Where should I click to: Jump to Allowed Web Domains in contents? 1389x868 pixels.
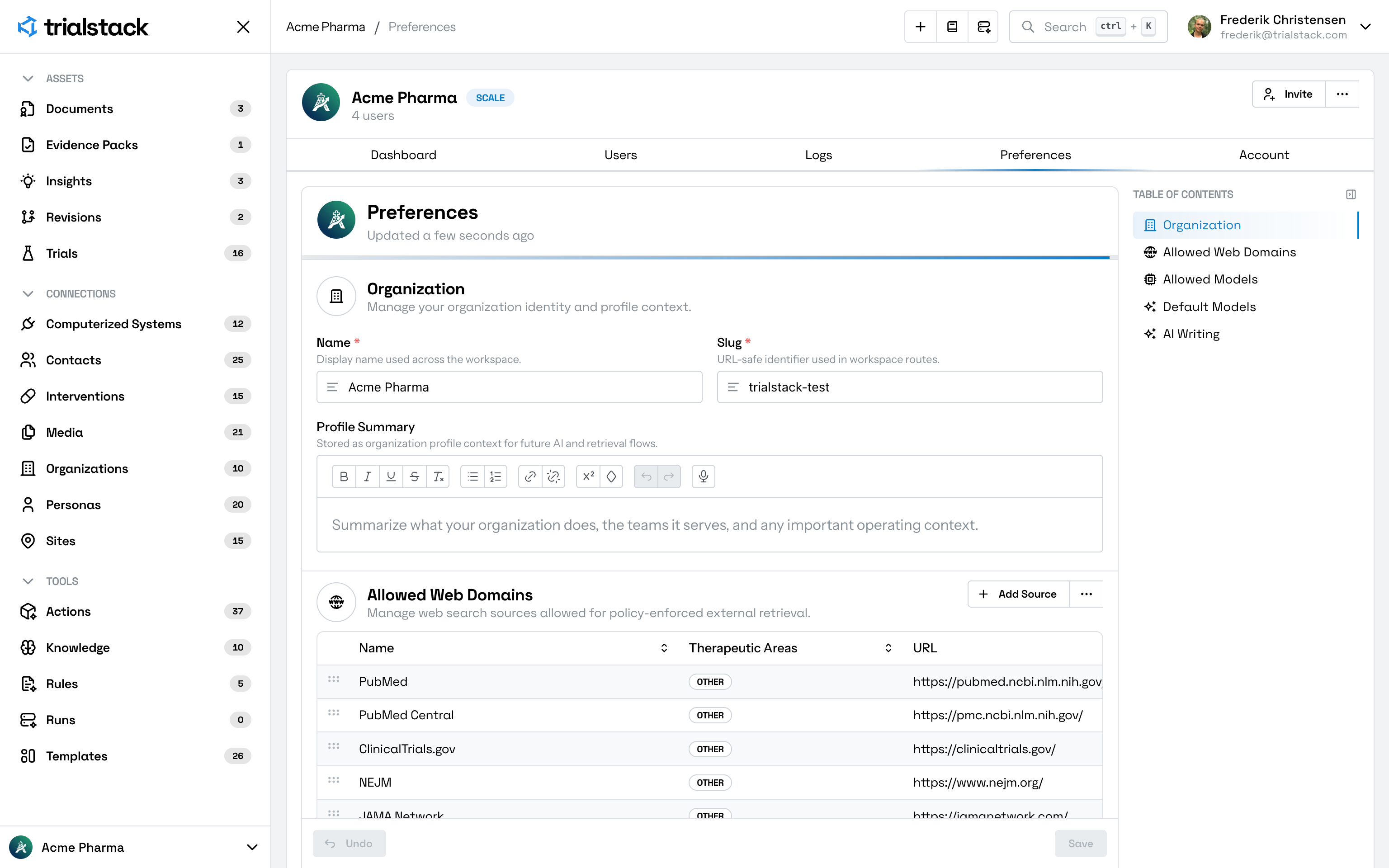1229,253
